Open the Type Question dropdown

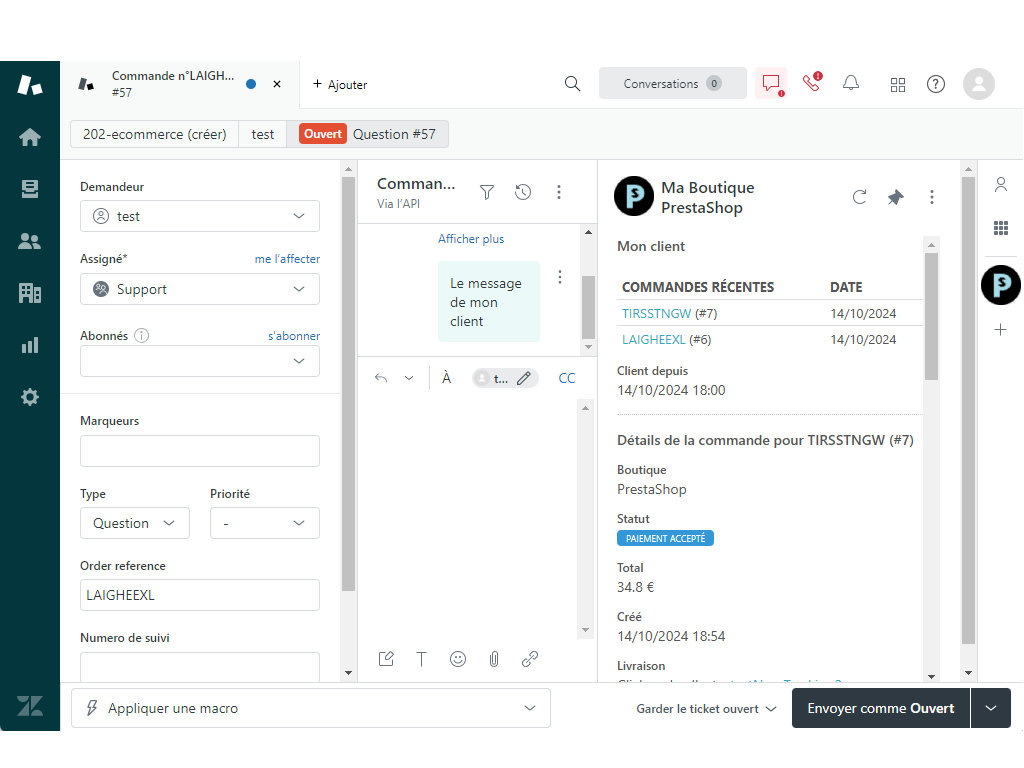[134, 523]
